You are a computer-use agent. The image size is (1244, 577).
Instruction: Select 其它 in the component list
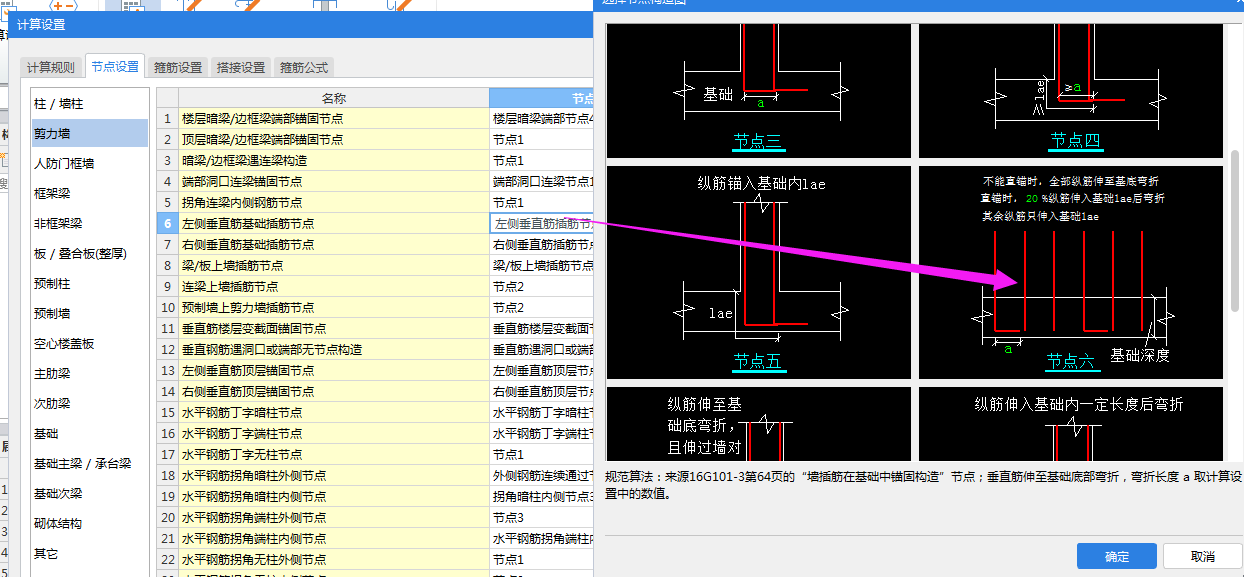point(90,553)
